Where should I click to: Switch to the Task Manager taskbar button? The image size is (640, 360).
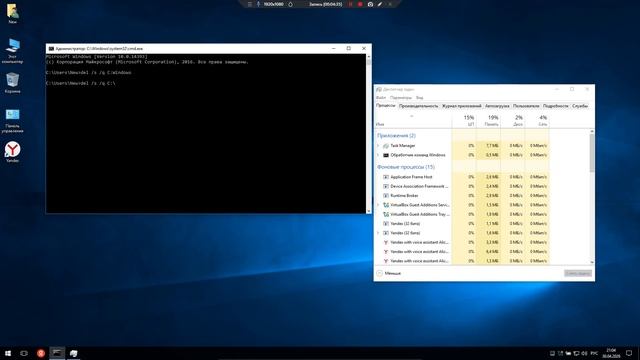coord(73,353)
